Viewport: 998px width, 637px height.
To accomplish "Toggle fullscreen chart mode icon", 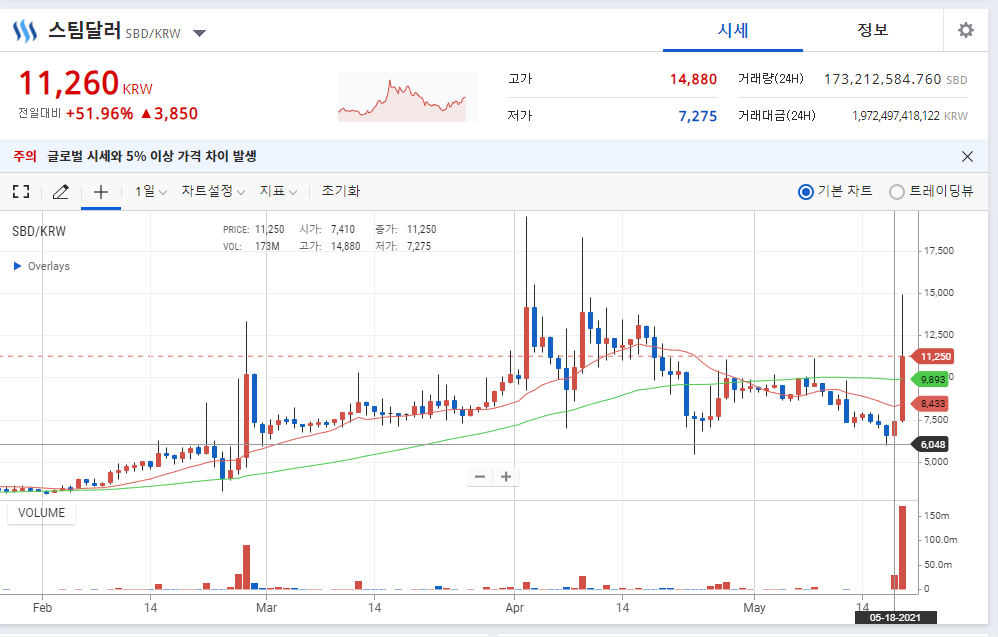I will [x=21, y=192].
